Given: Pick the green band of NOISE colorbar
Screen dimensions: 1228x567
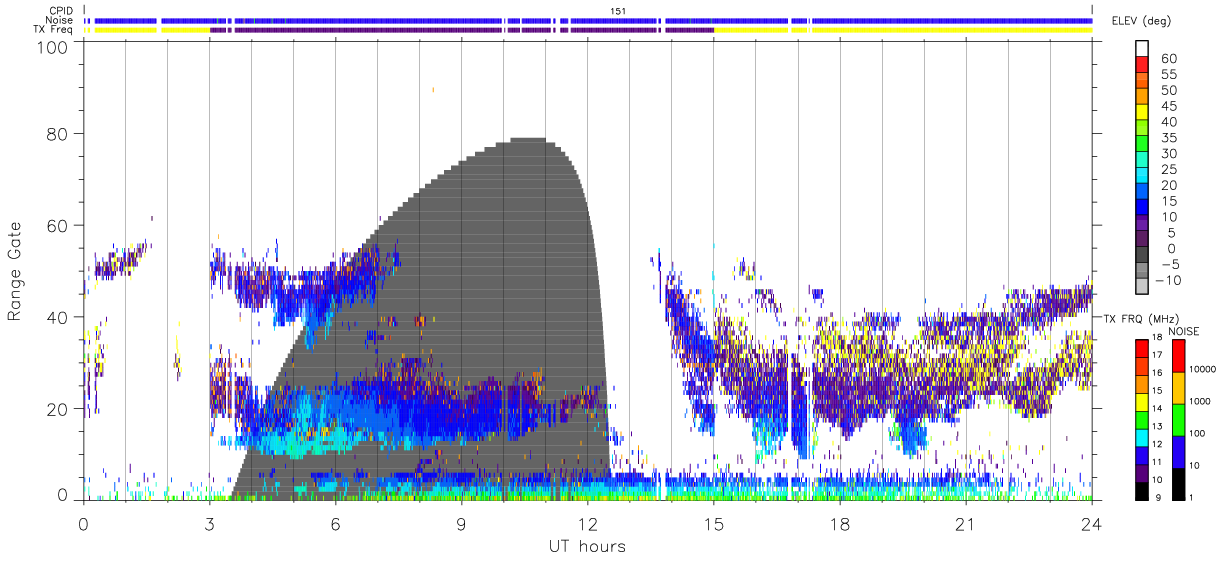Looking at the screenshot, I should pos(1179,420).
